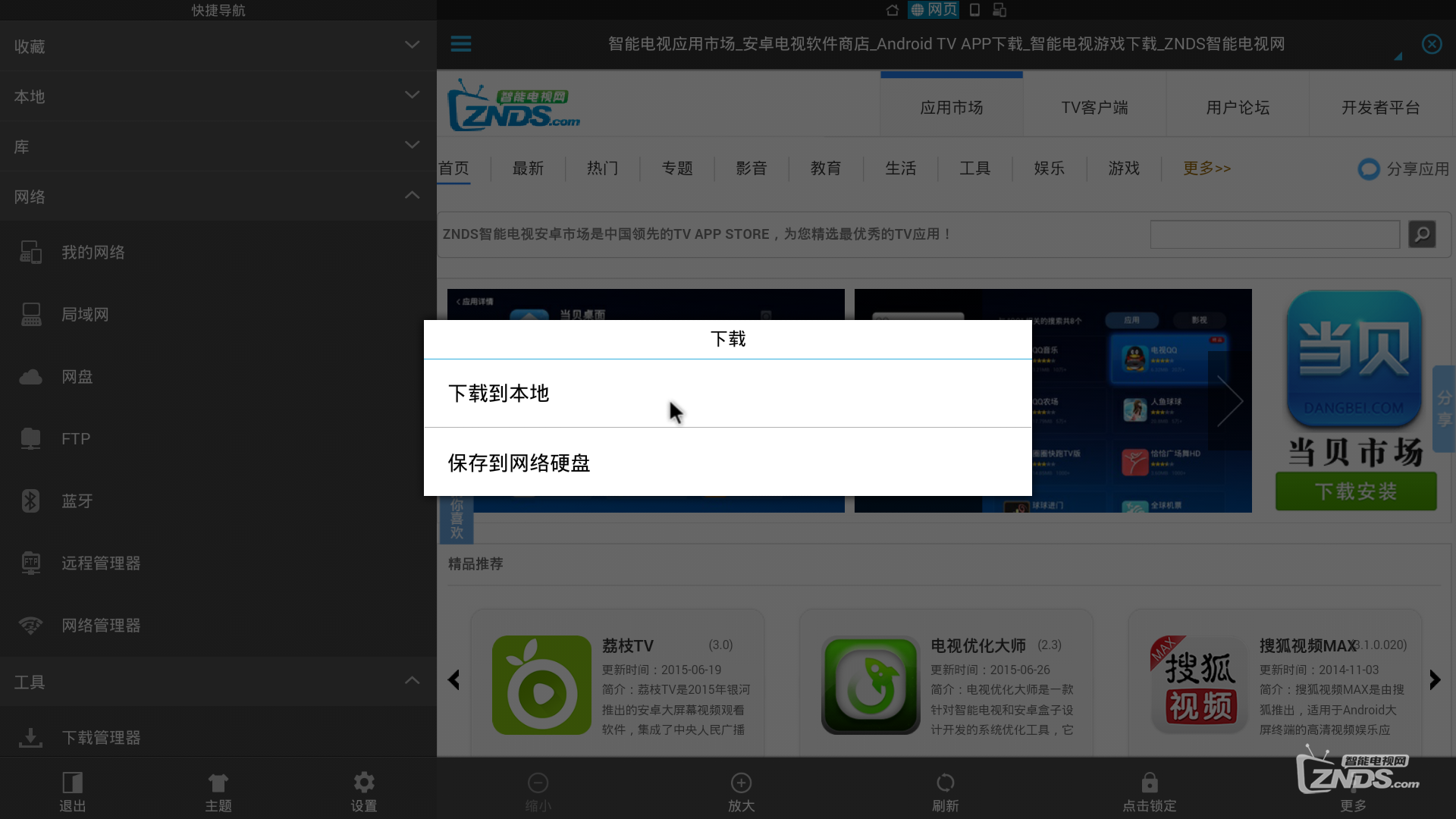Expand the 库 section chevron

point(412,145)
